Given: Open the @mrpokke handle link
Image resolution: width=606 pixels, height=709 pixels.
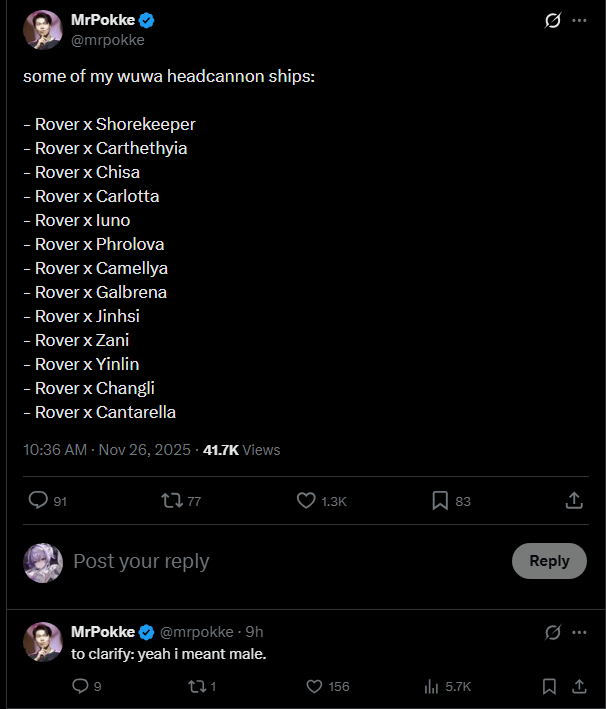Looking at the screenshot, I should pyautogui.click(x=108, y=40).
